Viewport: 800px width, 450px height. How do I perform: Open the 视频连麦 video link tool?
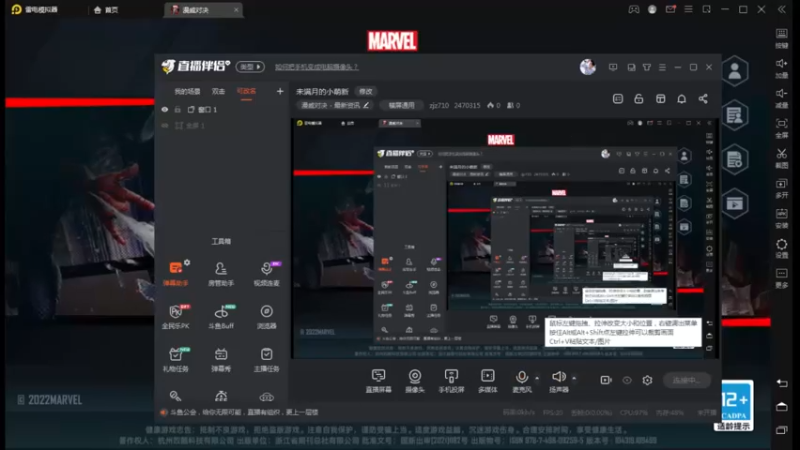point(266,272)
